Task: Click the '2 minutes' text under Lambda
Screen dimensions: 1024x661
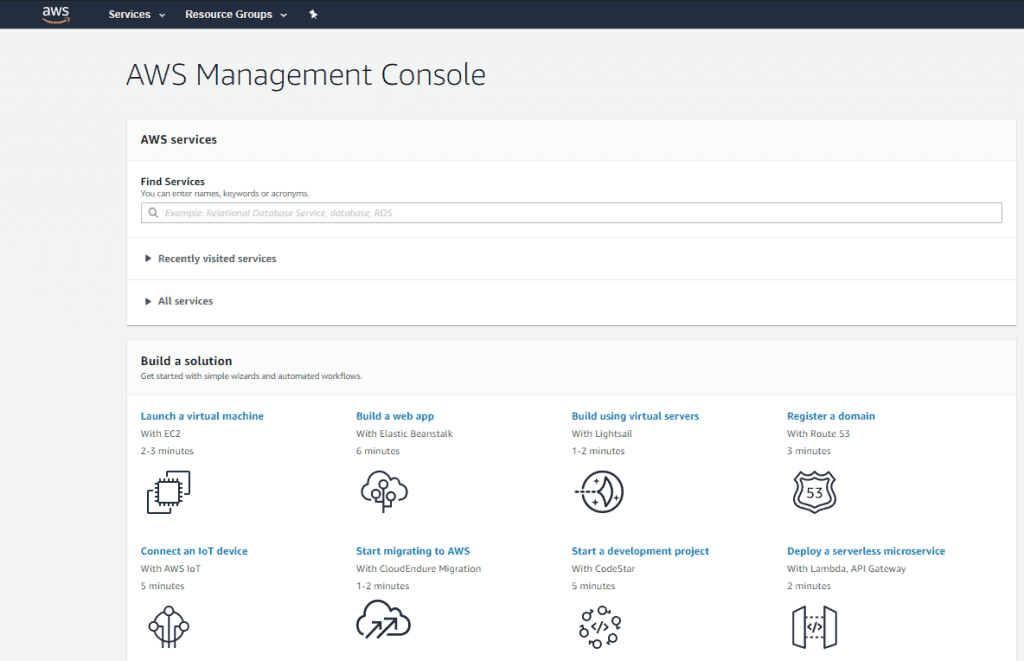Action: pyautogui.click(x=808, y=587)
